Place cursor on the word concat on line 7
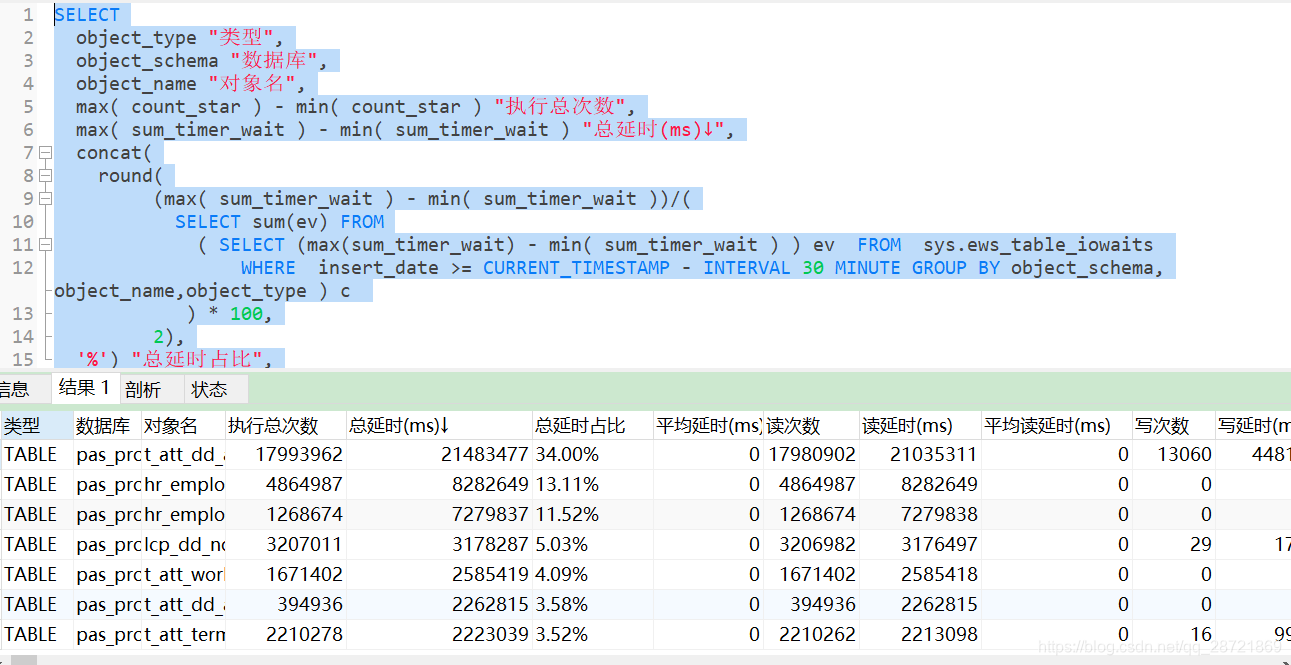1291x665 pixels. click(x=109, y=153)
